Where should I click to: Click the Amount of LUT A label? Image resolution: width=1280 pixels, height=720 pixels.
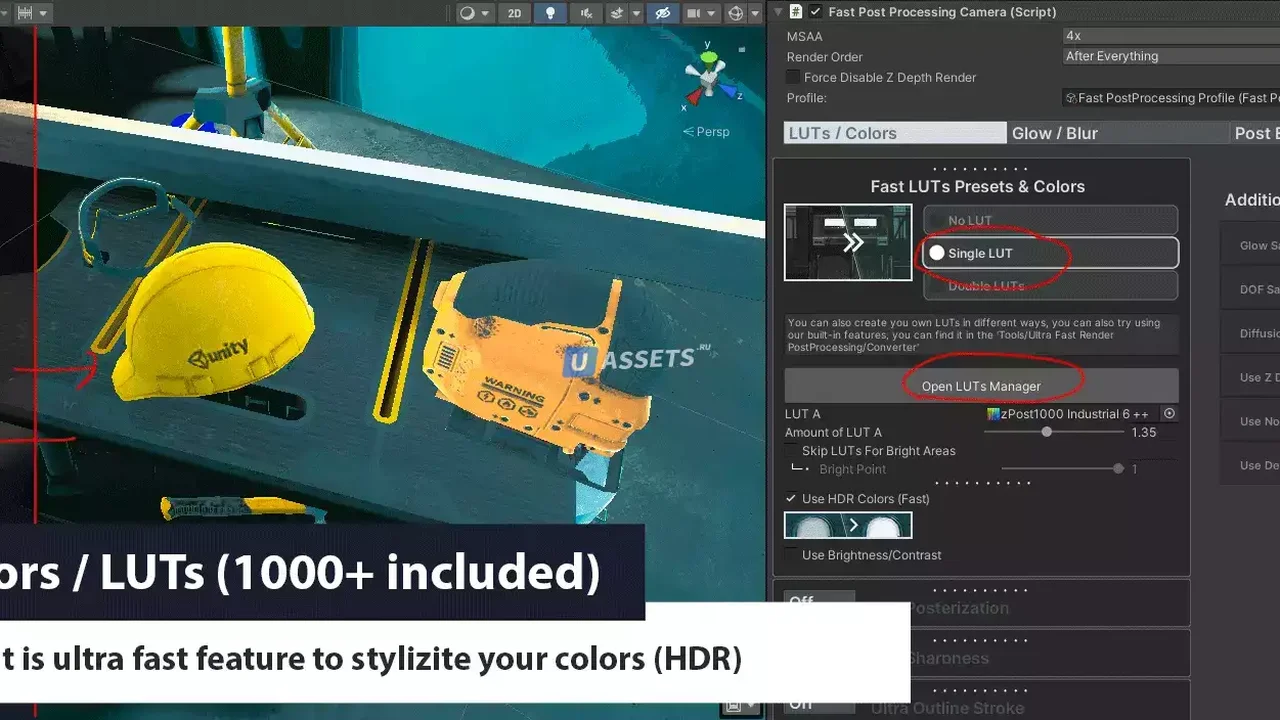(x=833, y=432)
